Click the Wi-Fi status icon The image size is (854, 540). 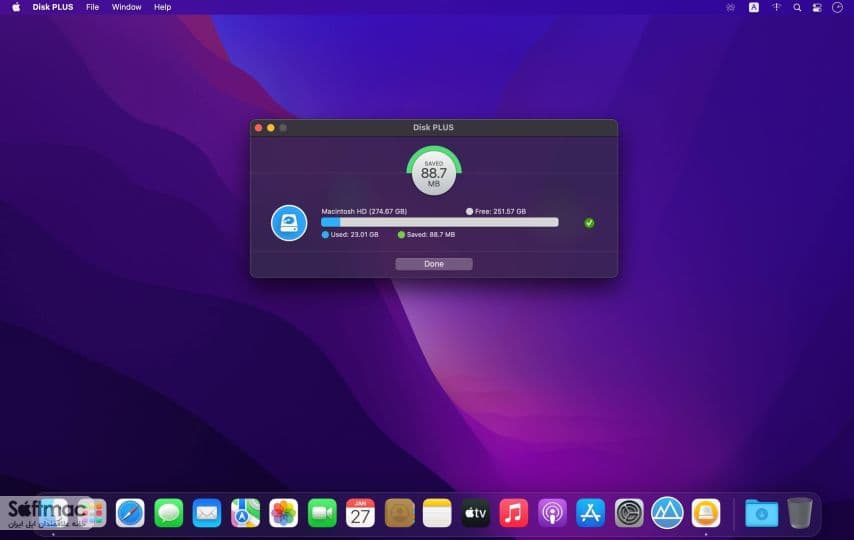[776, 8]
